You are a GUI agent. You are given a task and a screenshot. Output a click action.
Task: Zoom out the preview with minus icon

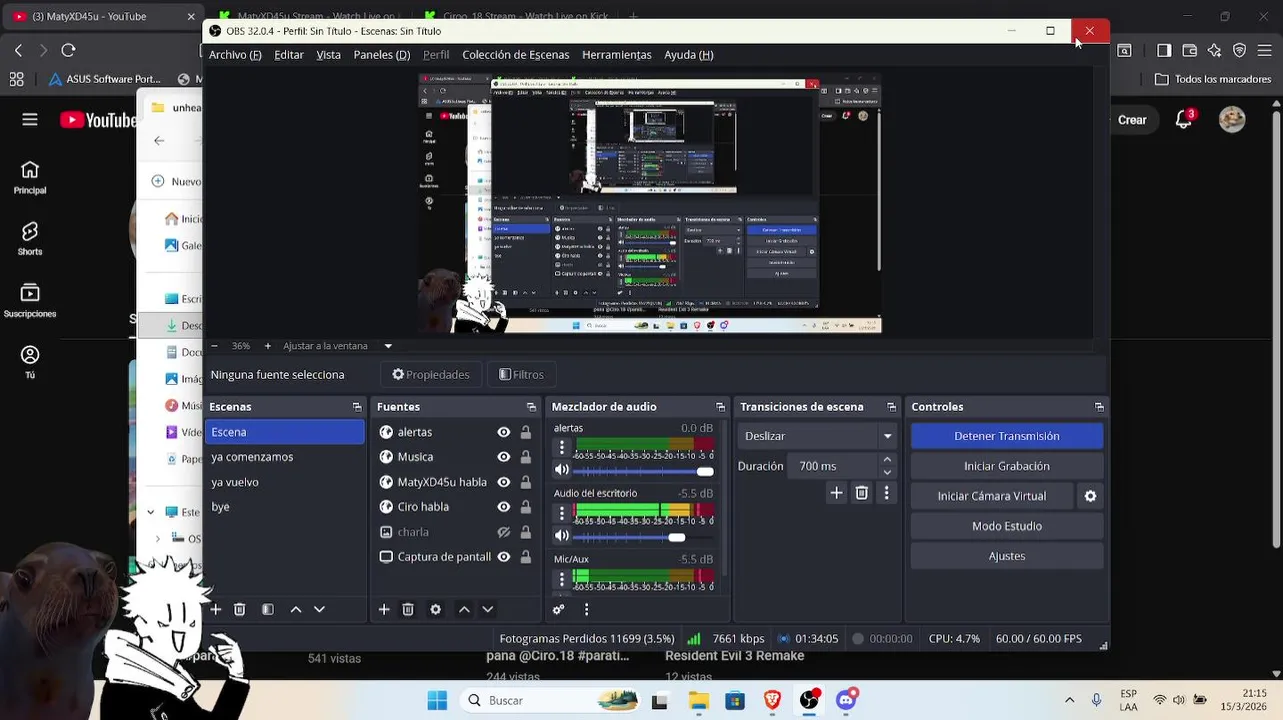pyautogui.click(x=214, y=346)
